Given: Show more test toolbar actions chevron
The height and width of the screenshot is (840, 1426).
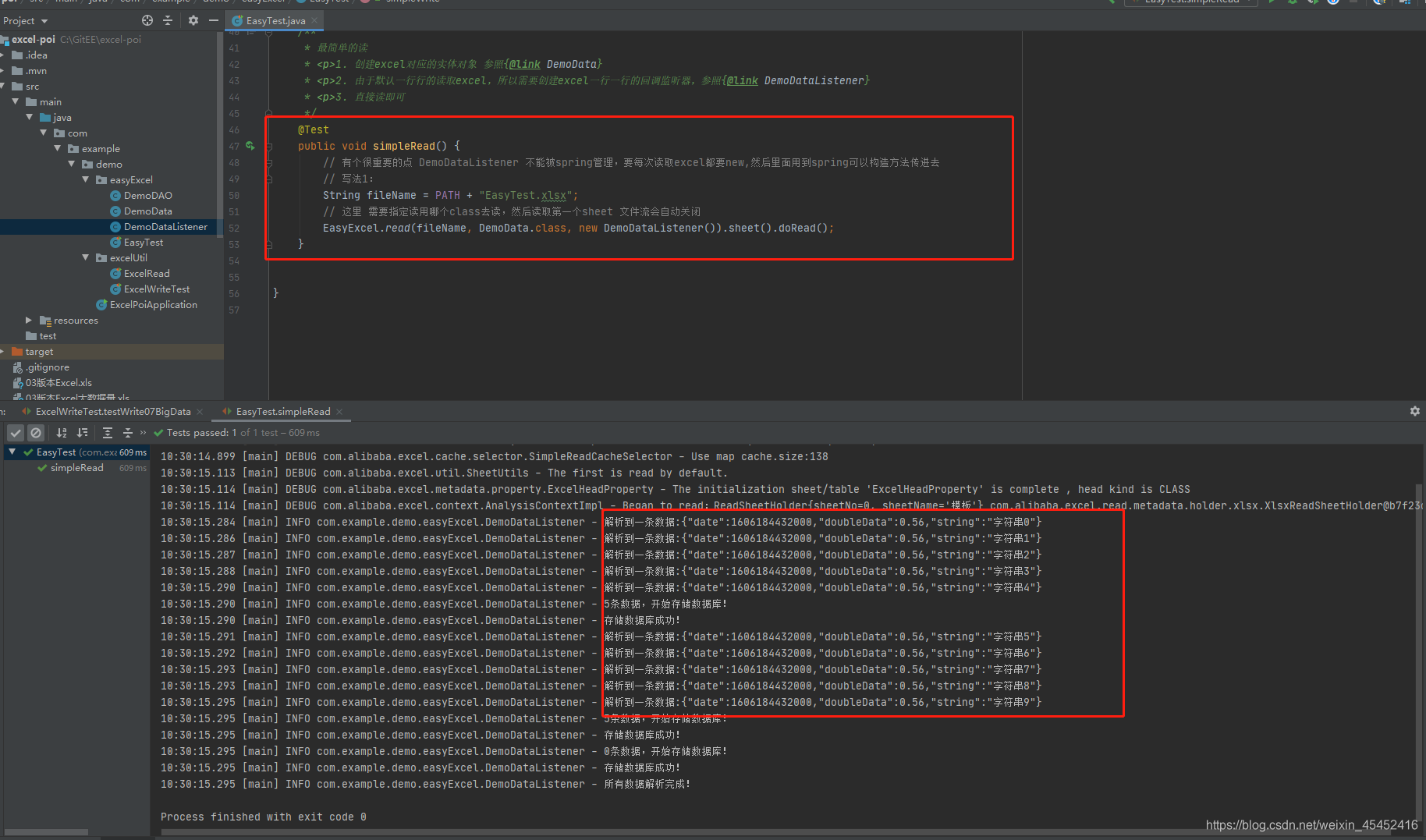Looking at the screenshot, I should coord(143,432).
